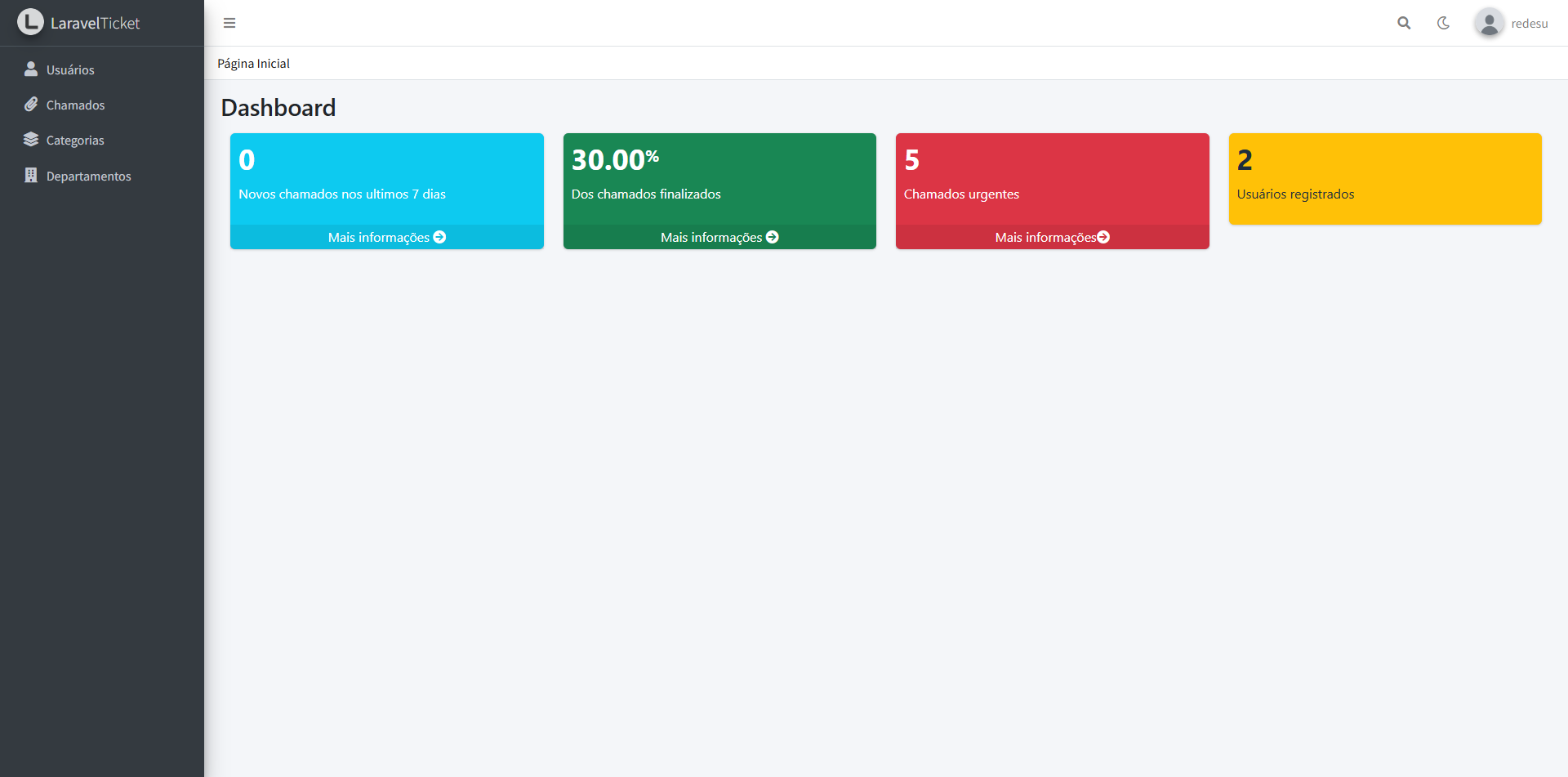Open the Departamentos menu item
Image resolution: width=1568 pixels, height=777 pixels.
(102, 176)
